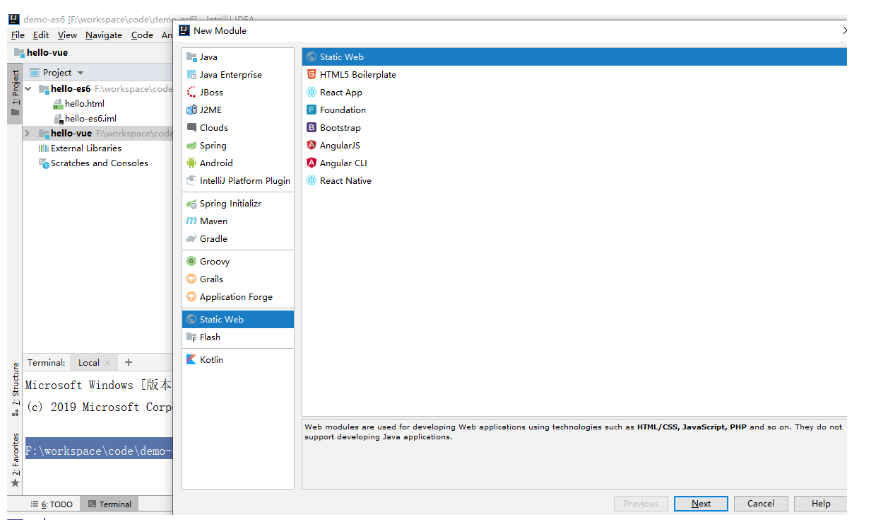
Task: Select Bootstrap text in template list
Action: 340,128
